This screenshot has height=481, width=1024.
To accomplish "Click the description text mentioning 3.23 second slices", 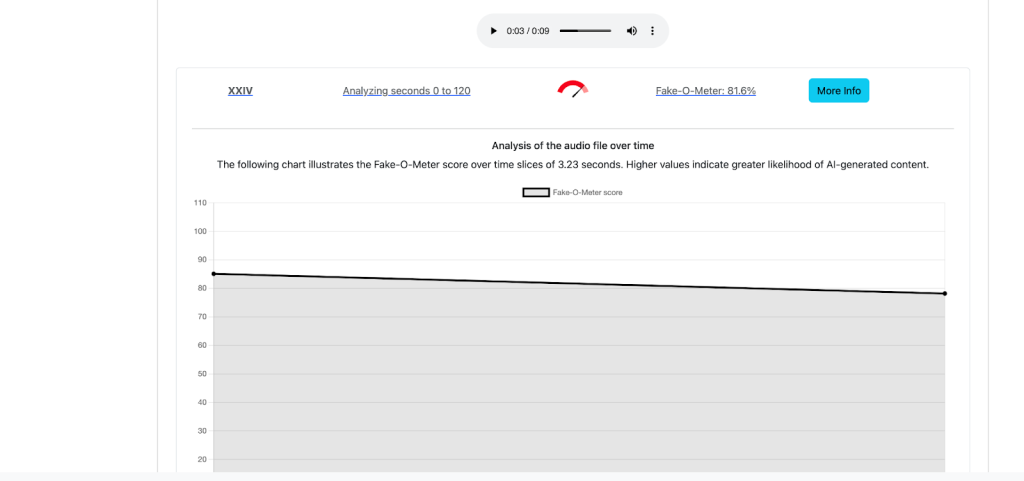I will pos(572,164).
